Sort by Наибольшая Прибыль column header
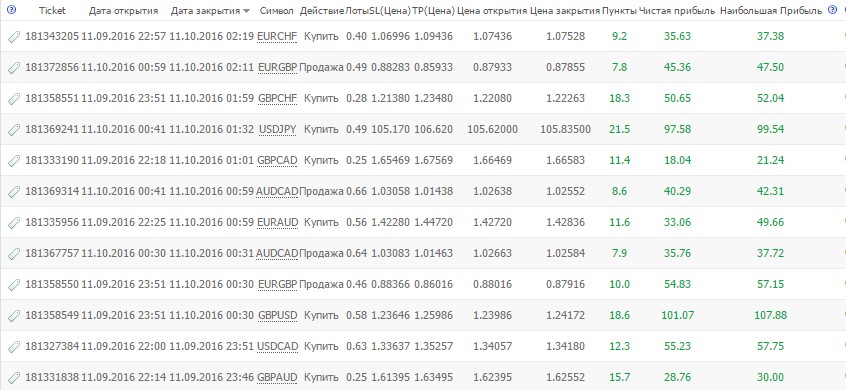 (771, 10)
